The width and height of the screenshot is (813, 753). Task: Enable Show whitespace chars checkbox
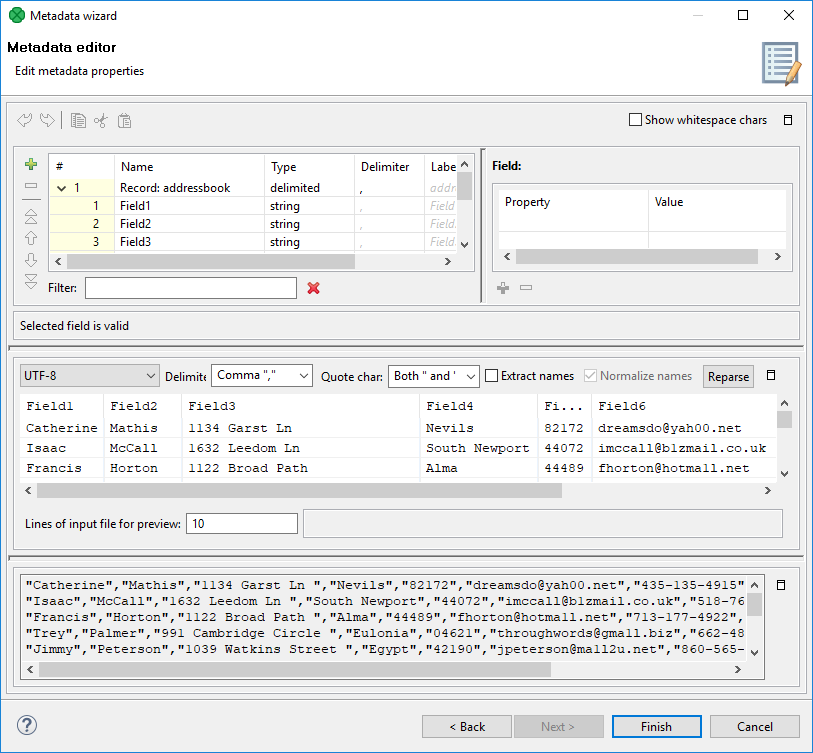pyautogui.click(x=635, y=120)
